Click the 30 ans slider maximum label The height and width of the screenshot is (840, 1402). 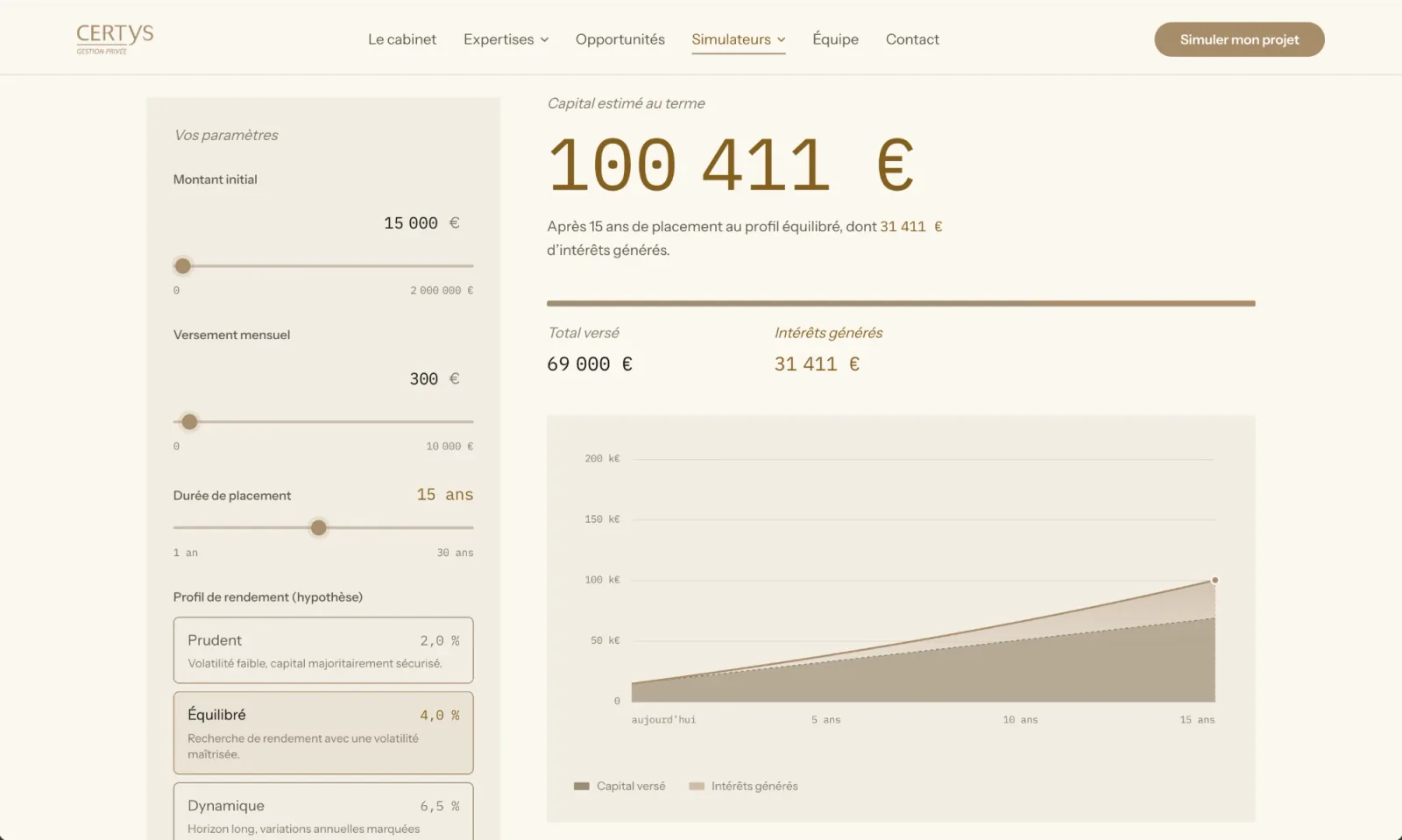(x=455, y=553)
